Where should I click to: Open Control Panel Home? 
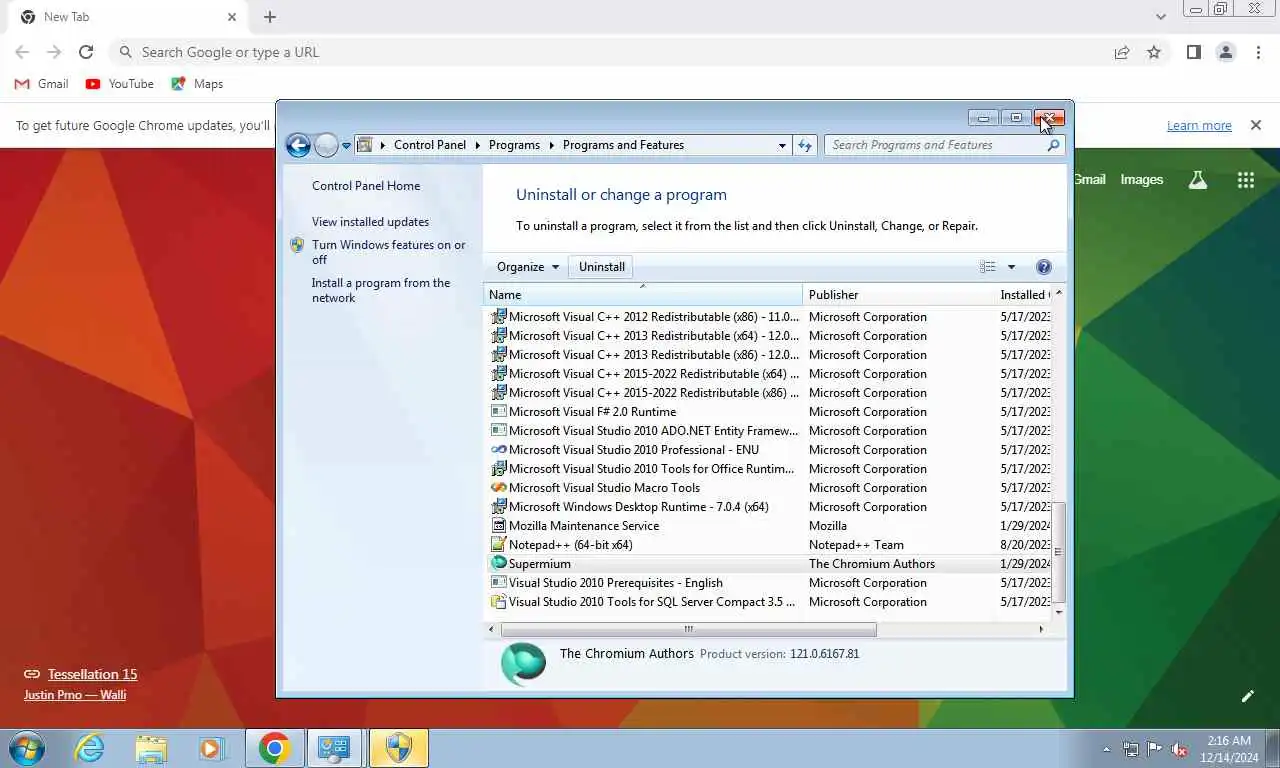pos(366,186)
